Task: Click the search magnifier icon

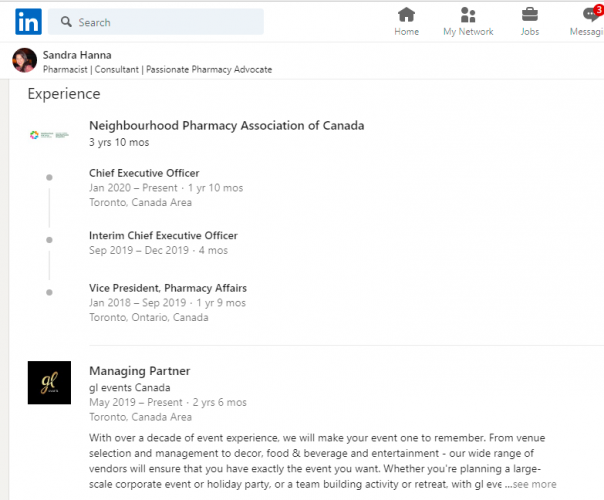Action: [x=66, y=22]
